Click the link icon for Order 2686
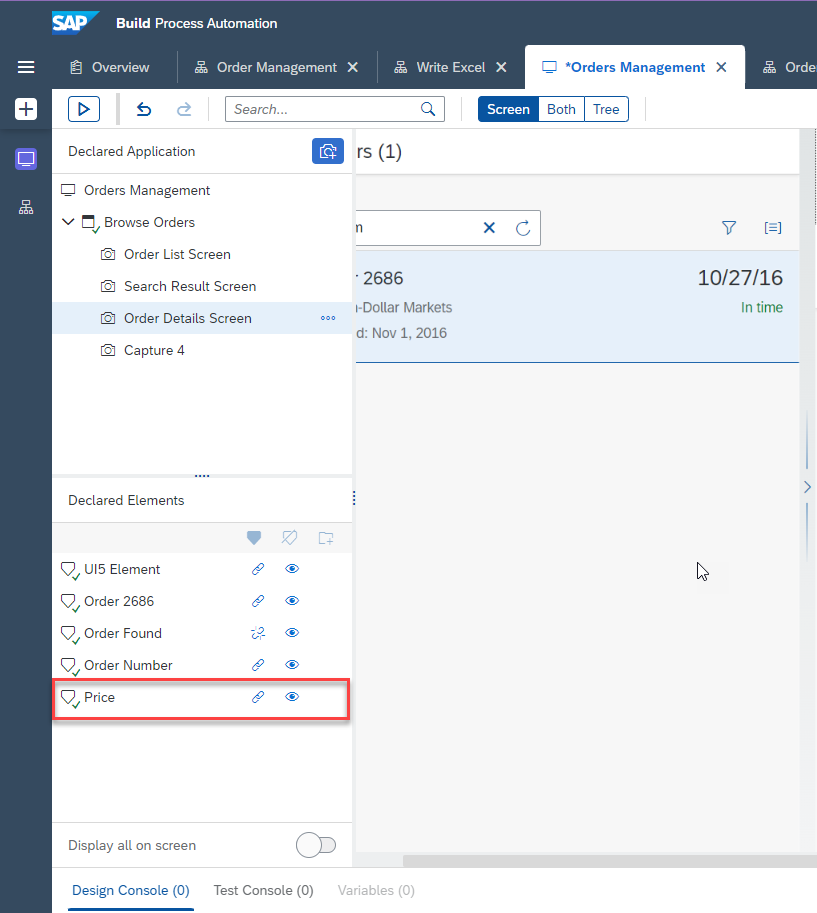This screenshot has width=817, height=913. 258,601
